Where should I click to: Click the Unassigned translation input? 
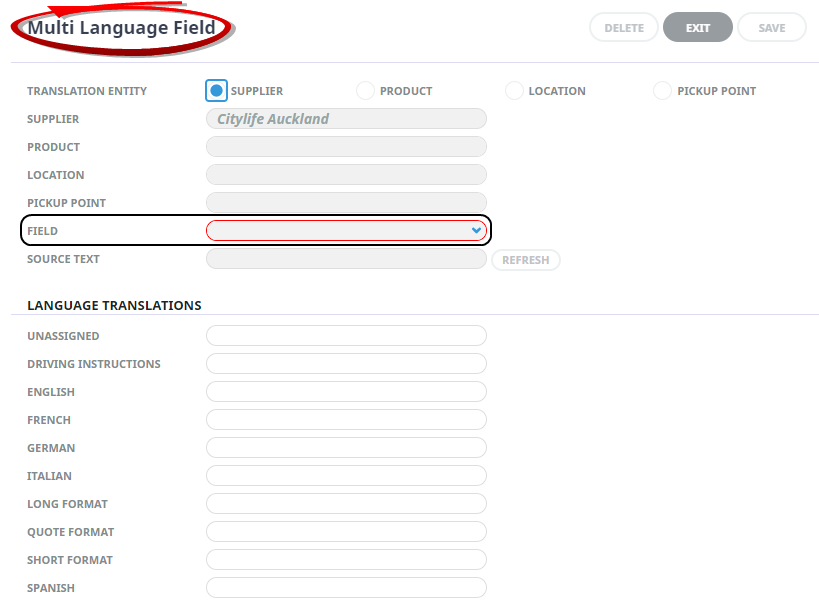[346, 335]
